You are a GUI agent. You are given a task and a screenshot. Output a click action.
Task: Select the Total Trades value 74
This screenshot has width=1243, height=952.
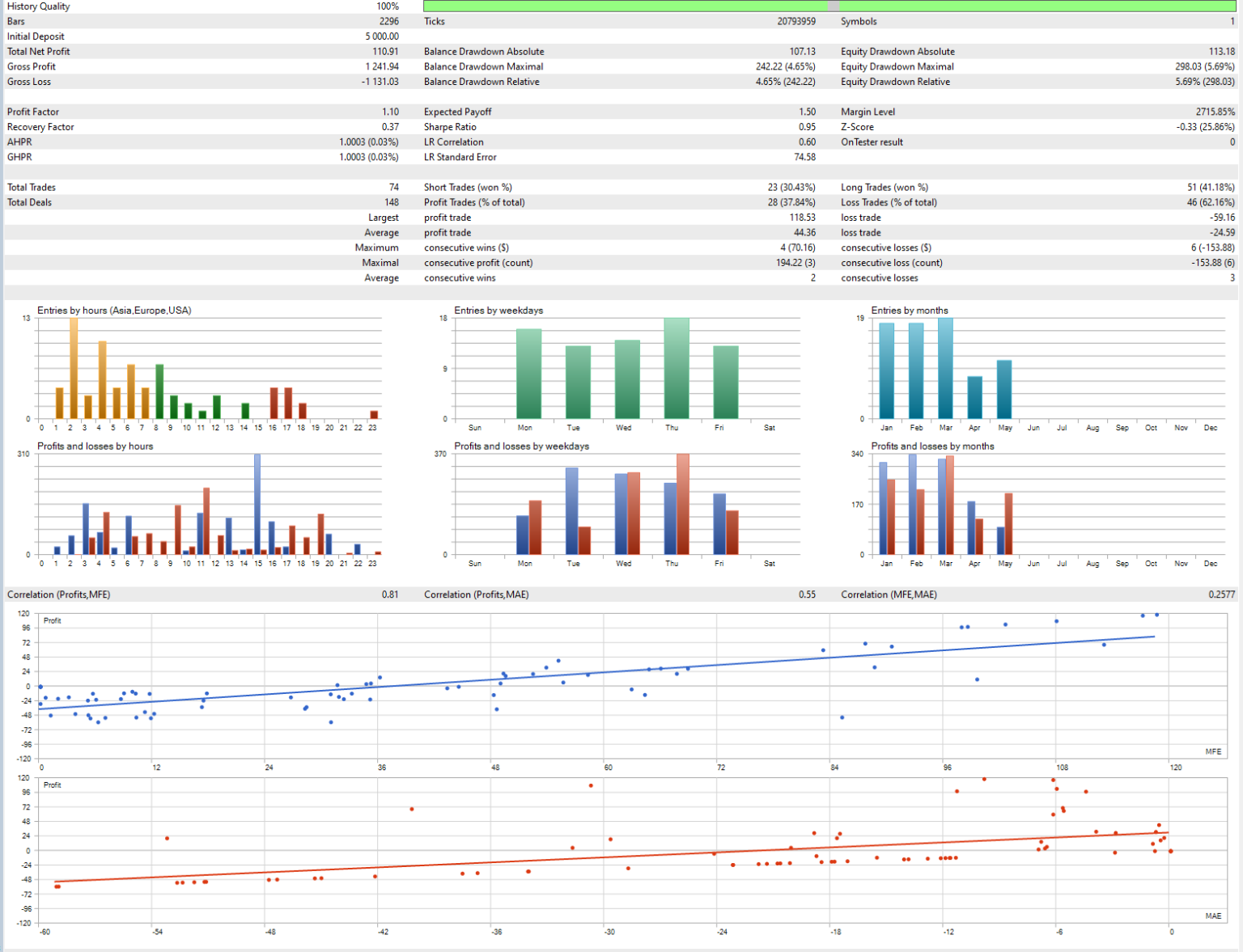(393, 188)
